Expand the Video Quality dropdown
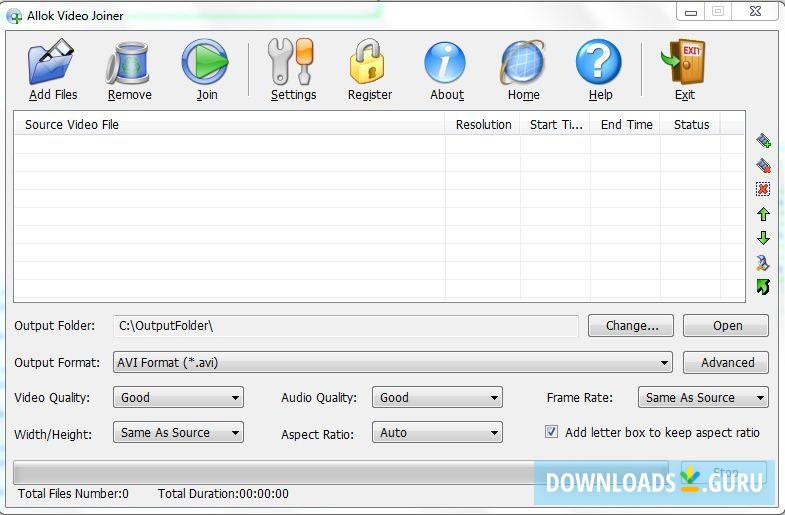Viewport: 785px width, 515px height. point(178,397)
